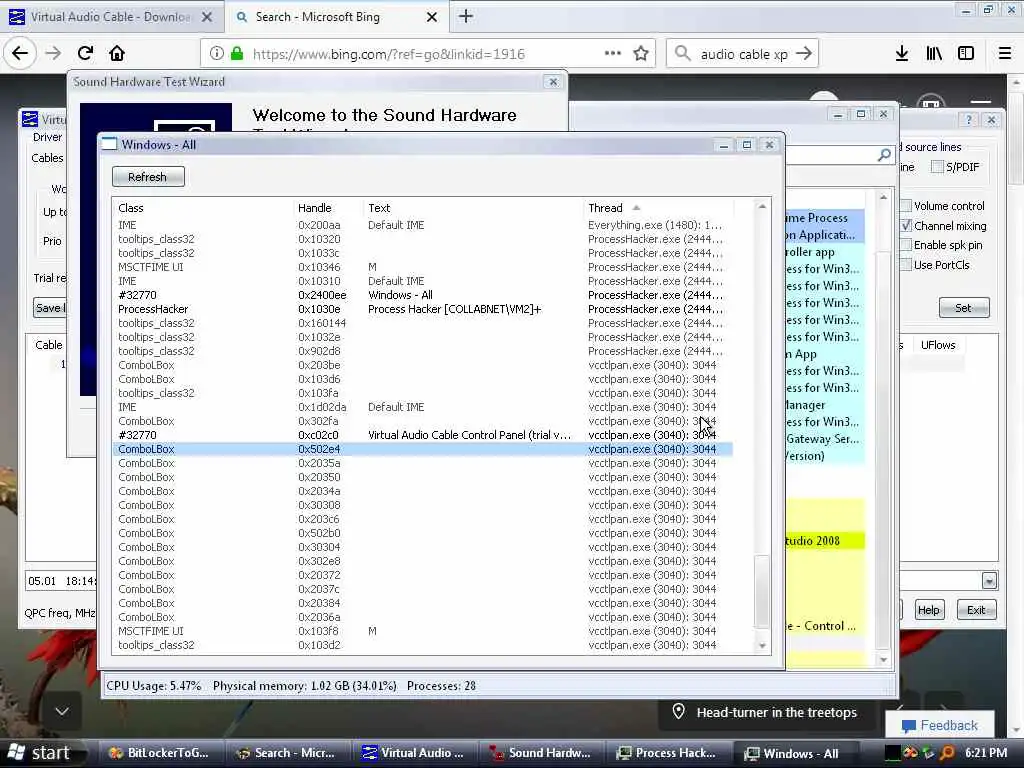Open the browser home page icon

pyautogui.click(x=117, y=54)
